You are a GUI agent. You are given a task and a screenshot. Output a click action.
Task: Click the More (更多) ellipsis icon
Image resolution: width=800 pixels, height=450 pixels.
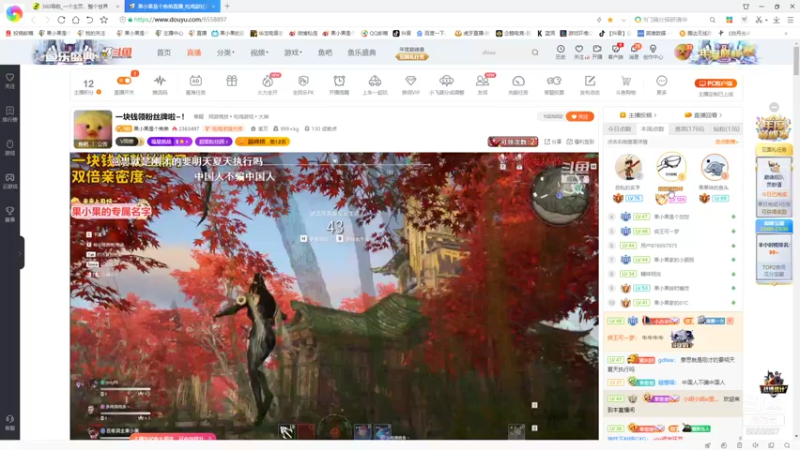662,81
